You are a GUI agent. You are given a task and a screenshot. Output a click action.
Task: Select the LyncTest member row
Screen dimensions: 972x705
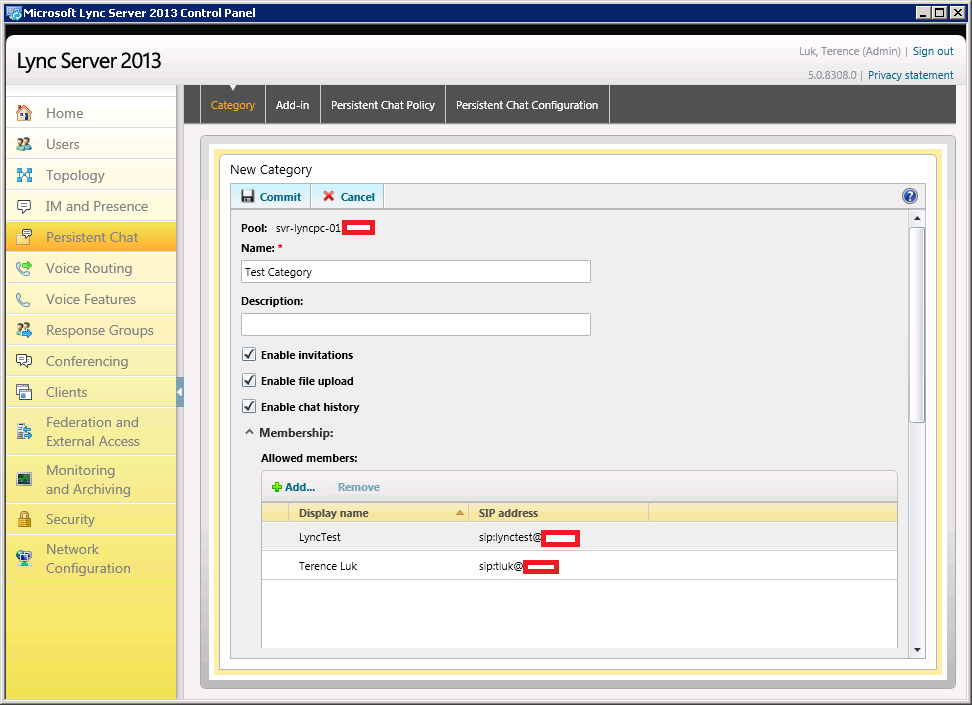click(x=579, y=537)
